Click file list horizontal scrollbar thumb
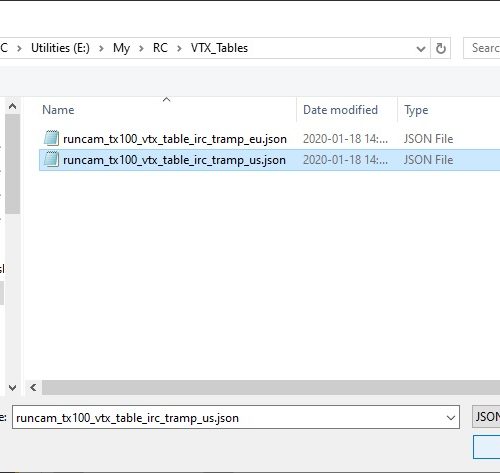Image resolution: width=500 pixels, height=473 pixels. coord(271,387)
